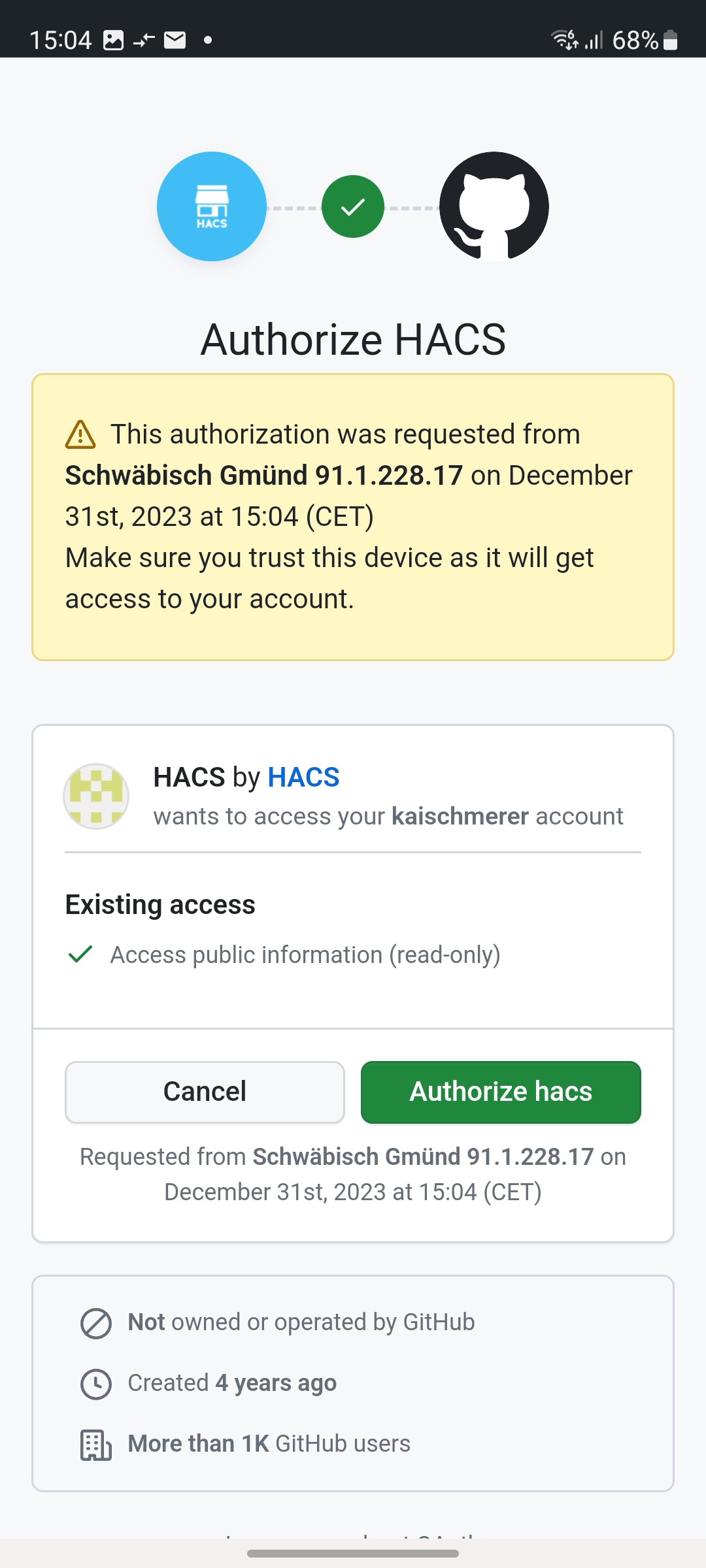Screen dimensions: 706x1568
Task: Tap the clock icon beside Created
Action: tap(96, 1384)
